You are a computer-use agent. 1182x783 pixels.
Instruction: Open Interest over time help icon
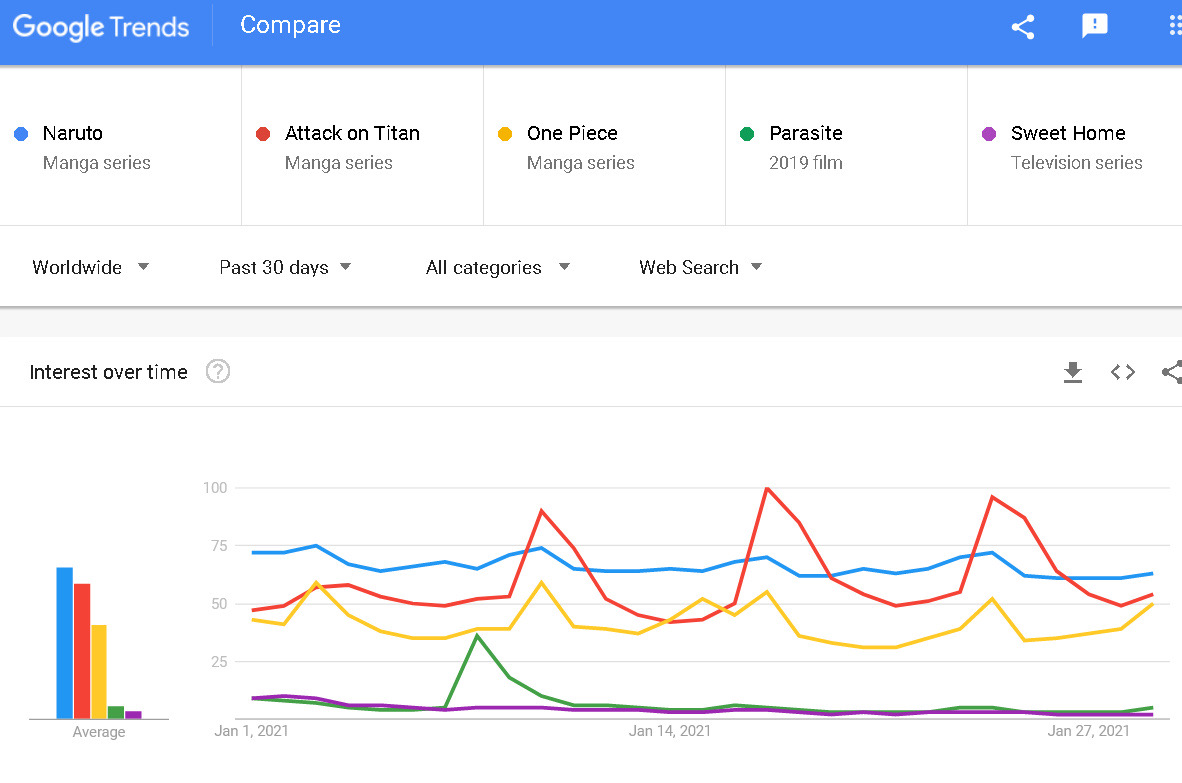pyautogui.click(x=218, y=372)
